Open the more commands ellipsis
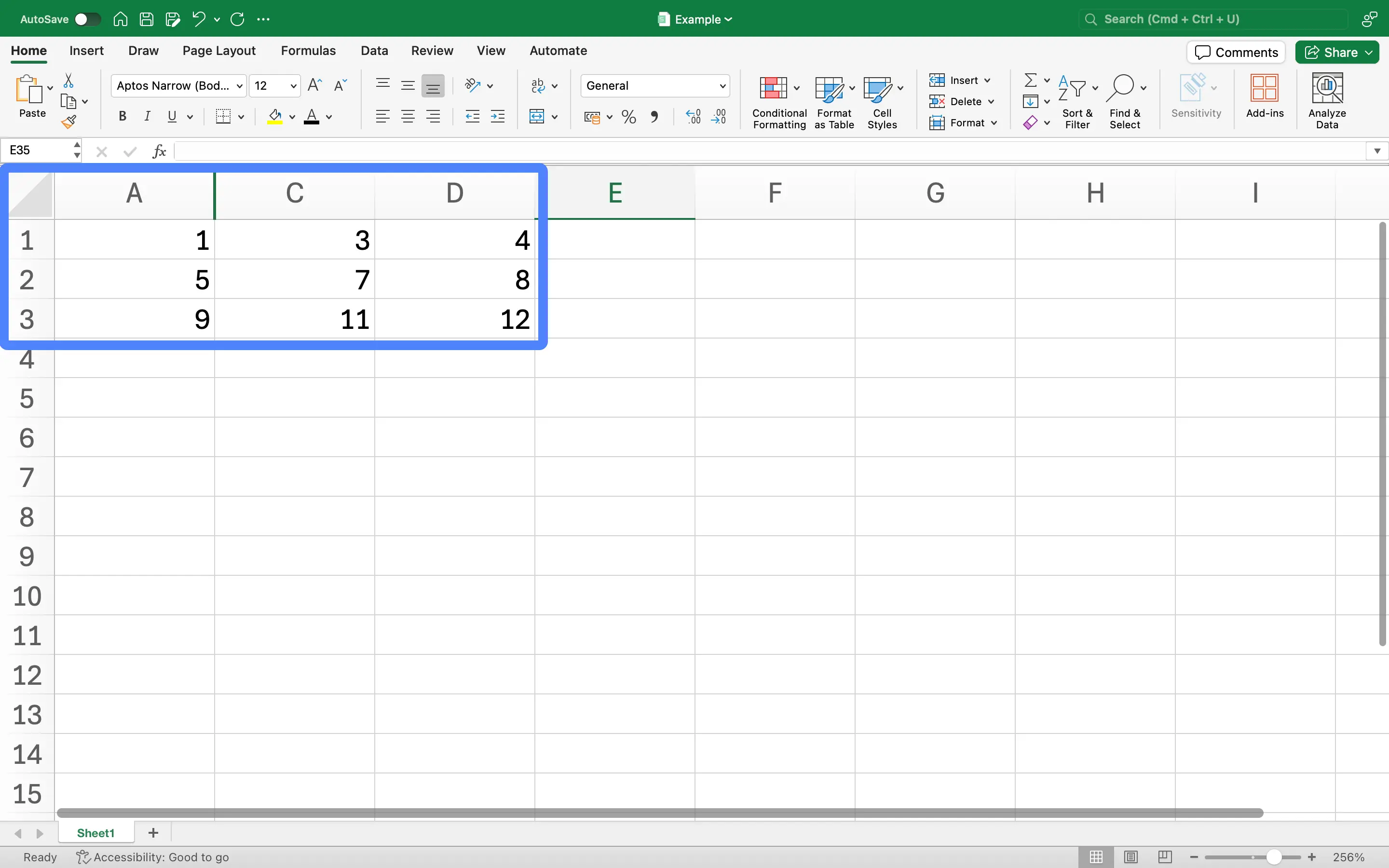Viewport: 1389px width, 868px height. coord(263,19)
